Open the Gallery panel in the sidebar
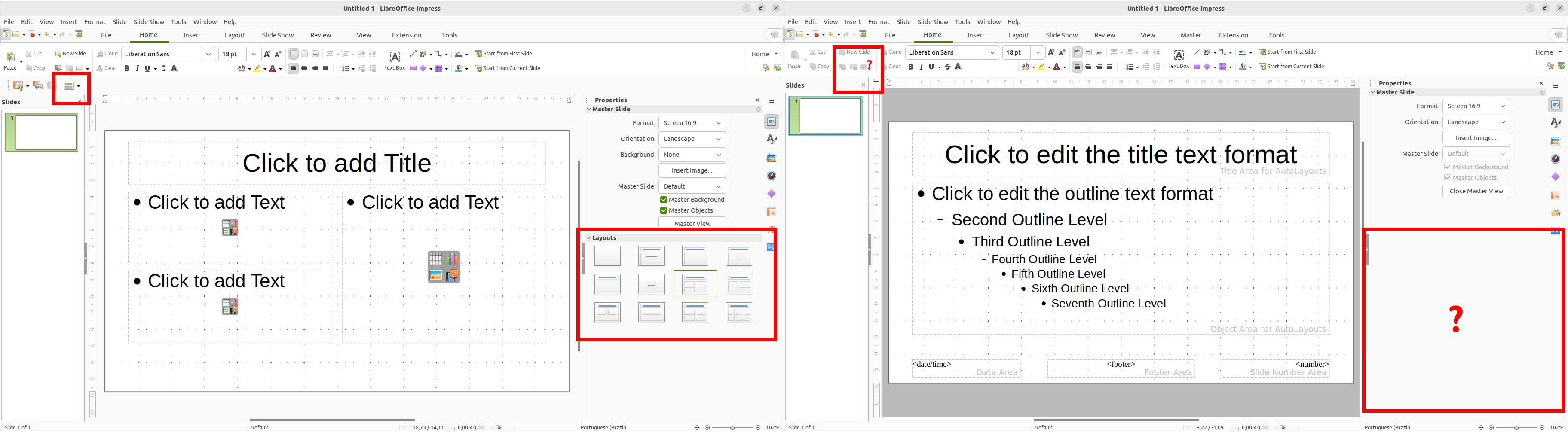 [771, 158]
